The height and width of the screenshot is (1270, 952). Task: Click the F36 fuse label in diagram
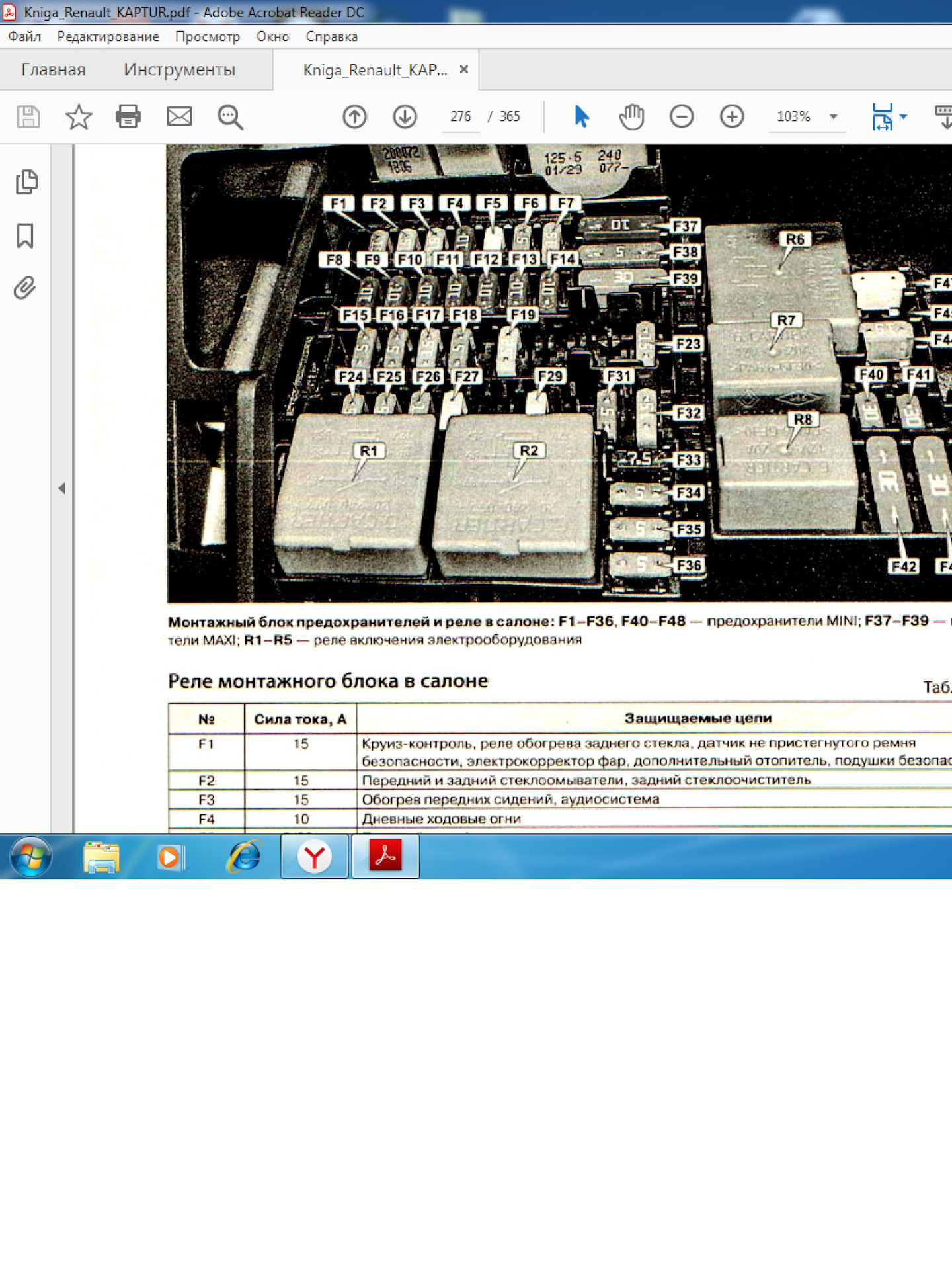(x=689, y=565)
